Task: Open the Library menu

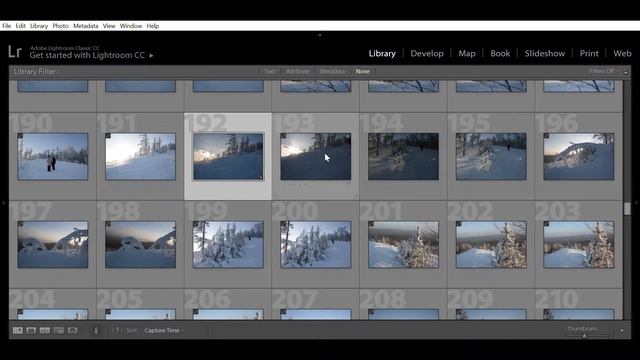Action: click(x=39, y=26)
